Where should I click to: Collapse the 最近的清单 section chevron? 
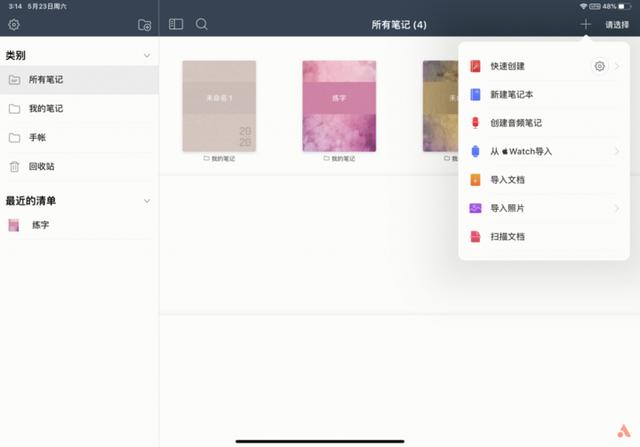coord(147,201)
